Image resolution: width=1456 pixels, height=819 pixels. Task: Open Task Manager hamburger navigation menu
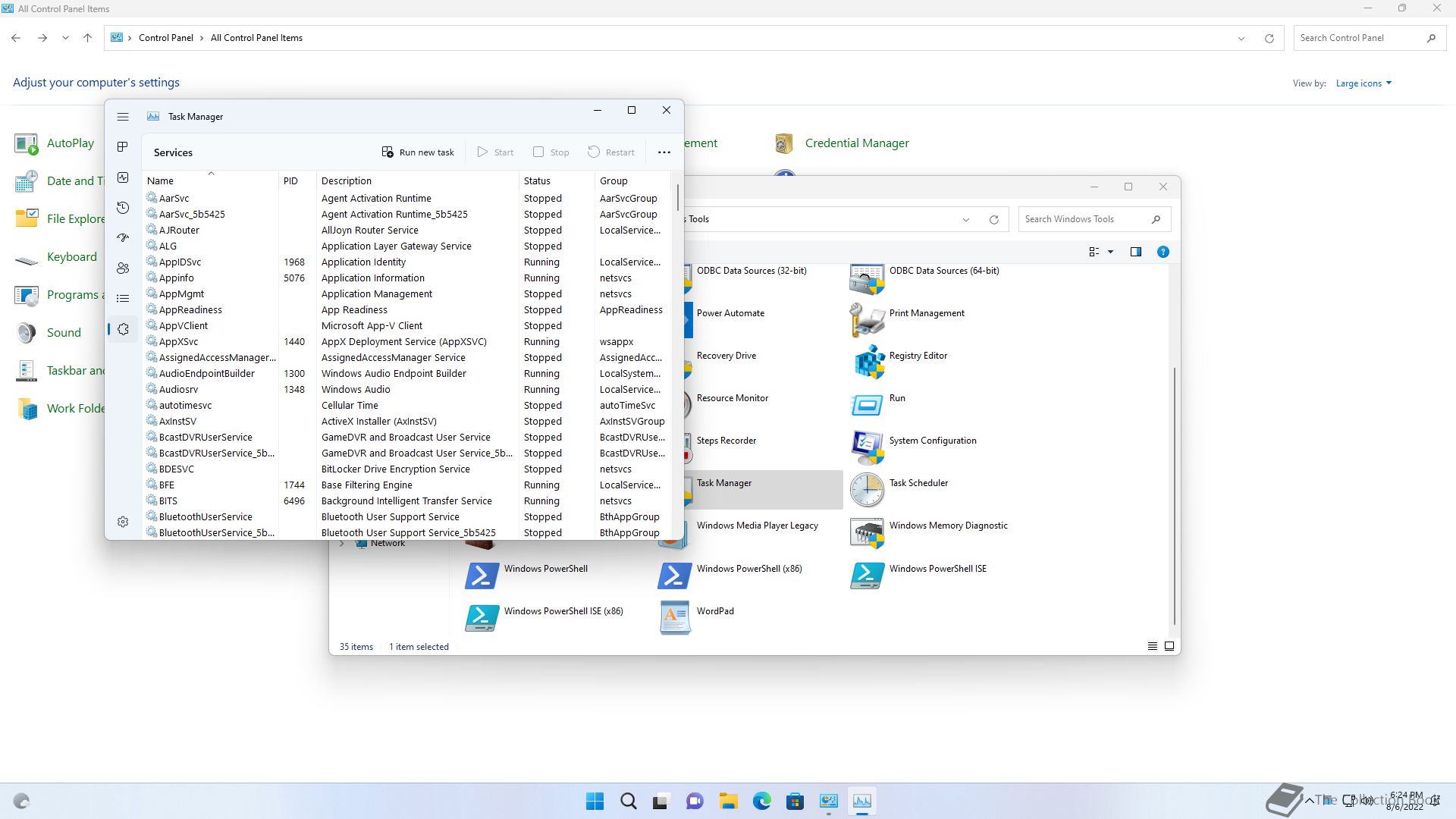[x=123, y=117]
